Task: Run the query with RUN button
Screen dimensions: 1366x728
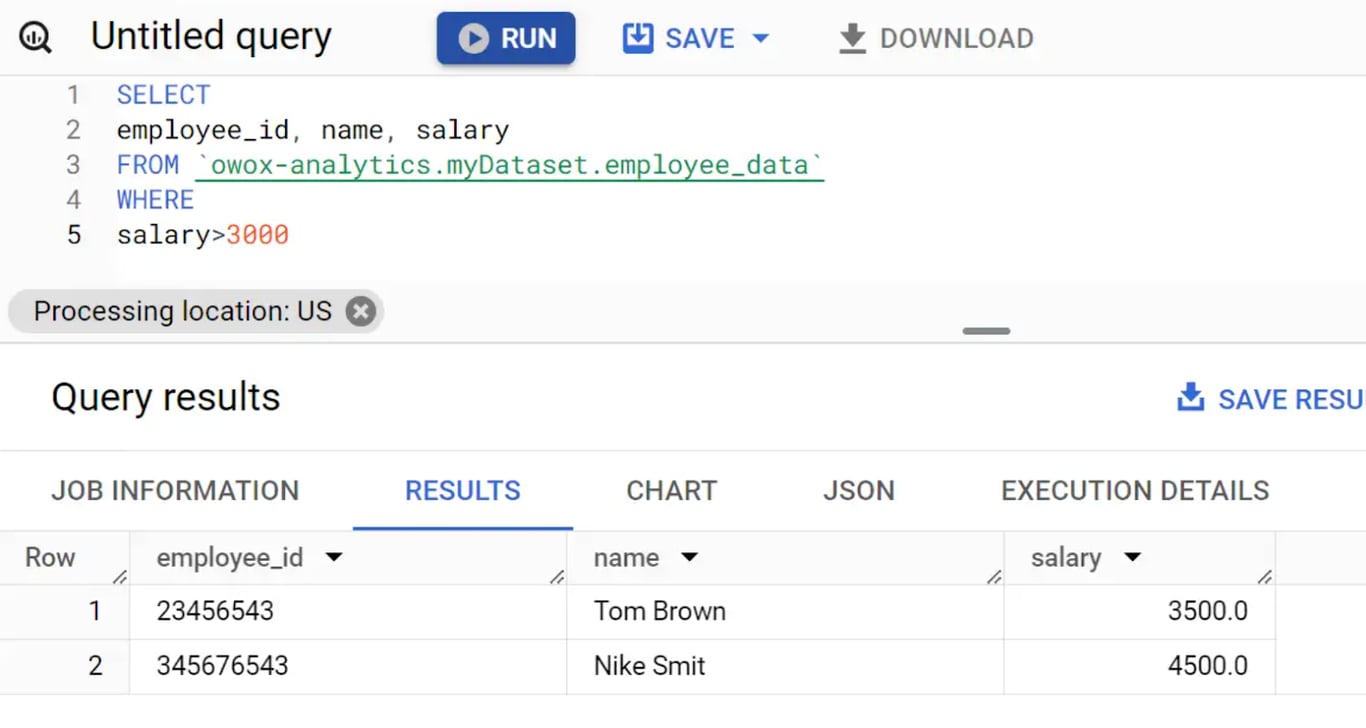Action: click(506, 38)
